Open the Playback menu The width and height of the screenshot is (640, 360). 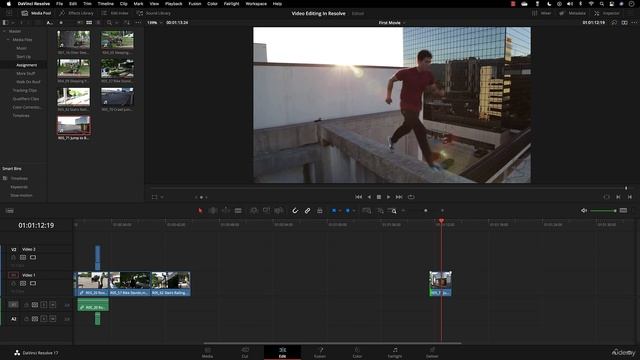[173, 4]
